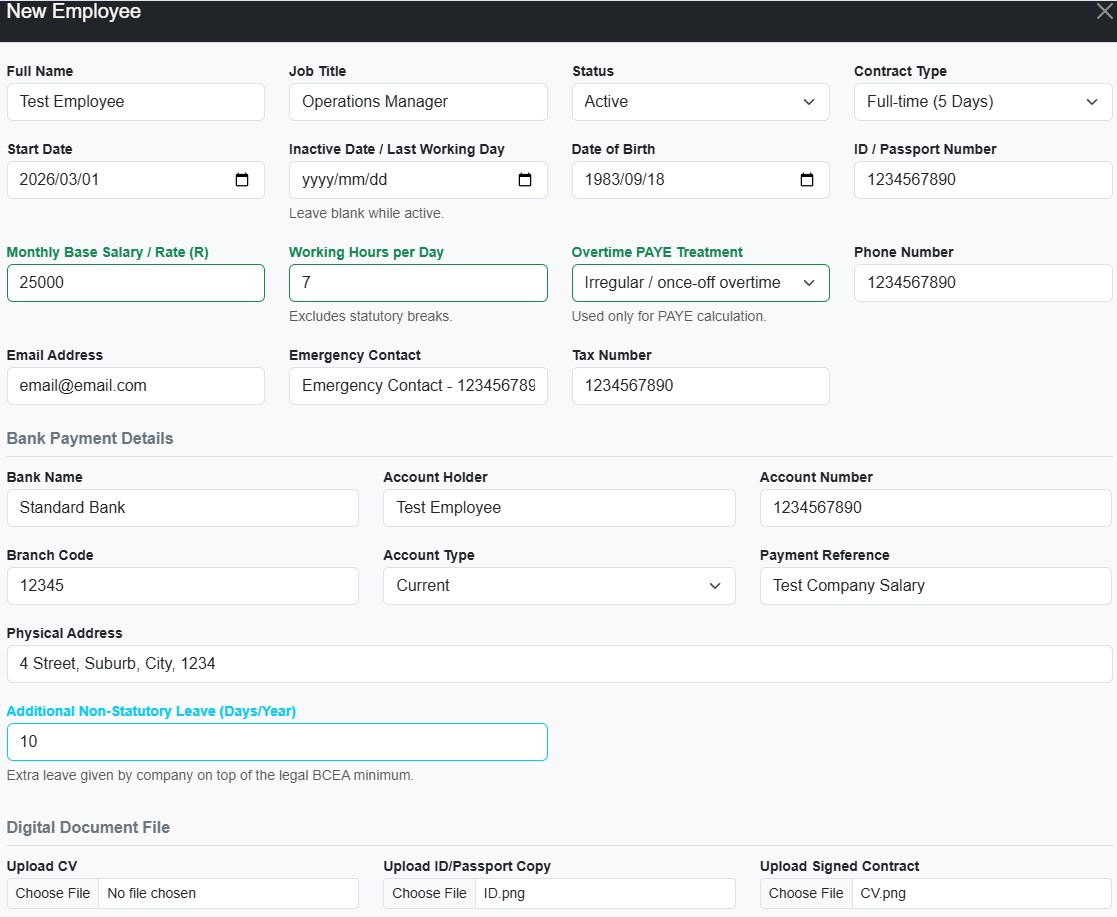Click the 'New Employee' dialog title
Screen dimensions: 1117x917
coord(73,11)
